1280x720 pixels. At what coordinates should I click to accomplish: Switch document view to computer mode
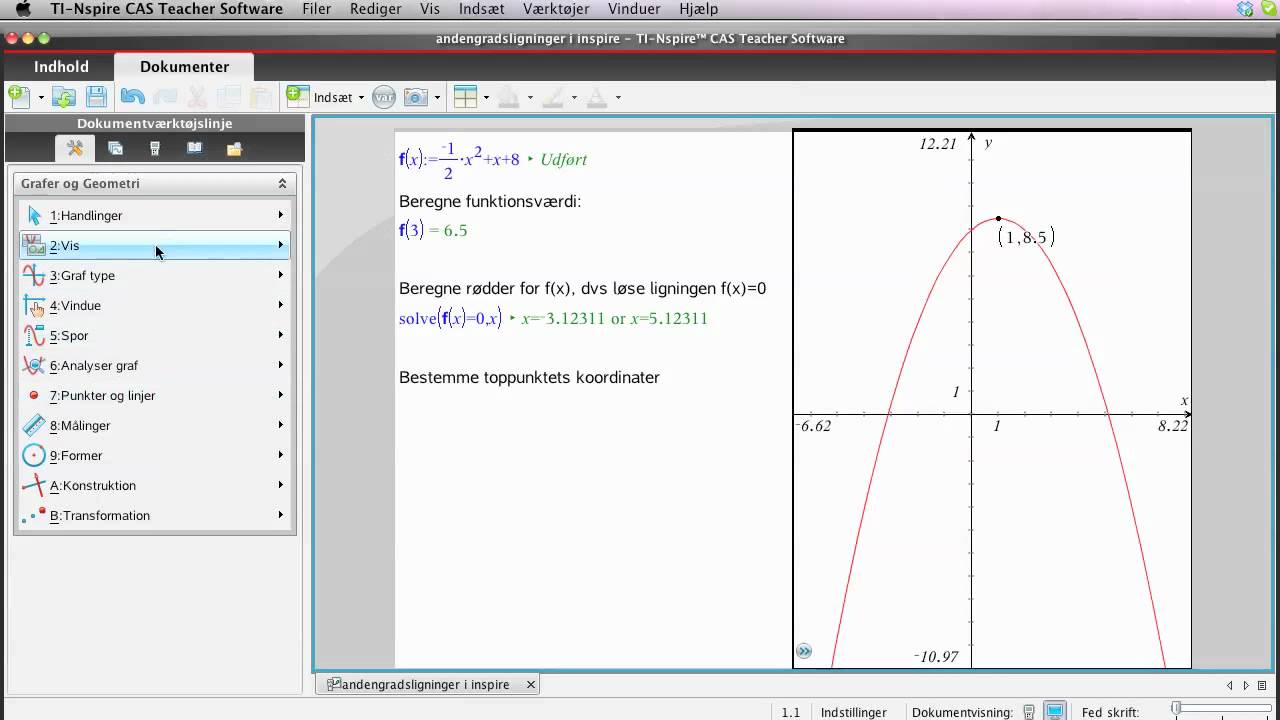[1054, 712]
